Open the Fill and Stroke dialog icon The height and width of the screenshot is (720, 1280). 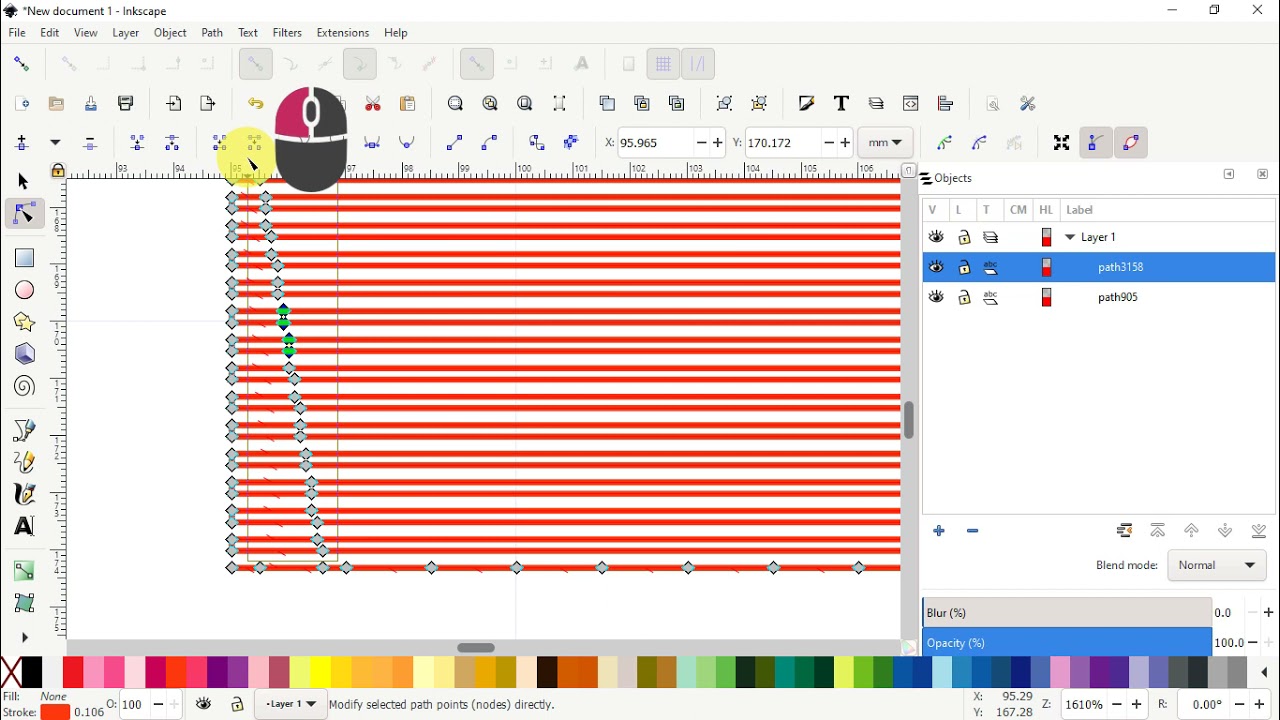[808, 104]
